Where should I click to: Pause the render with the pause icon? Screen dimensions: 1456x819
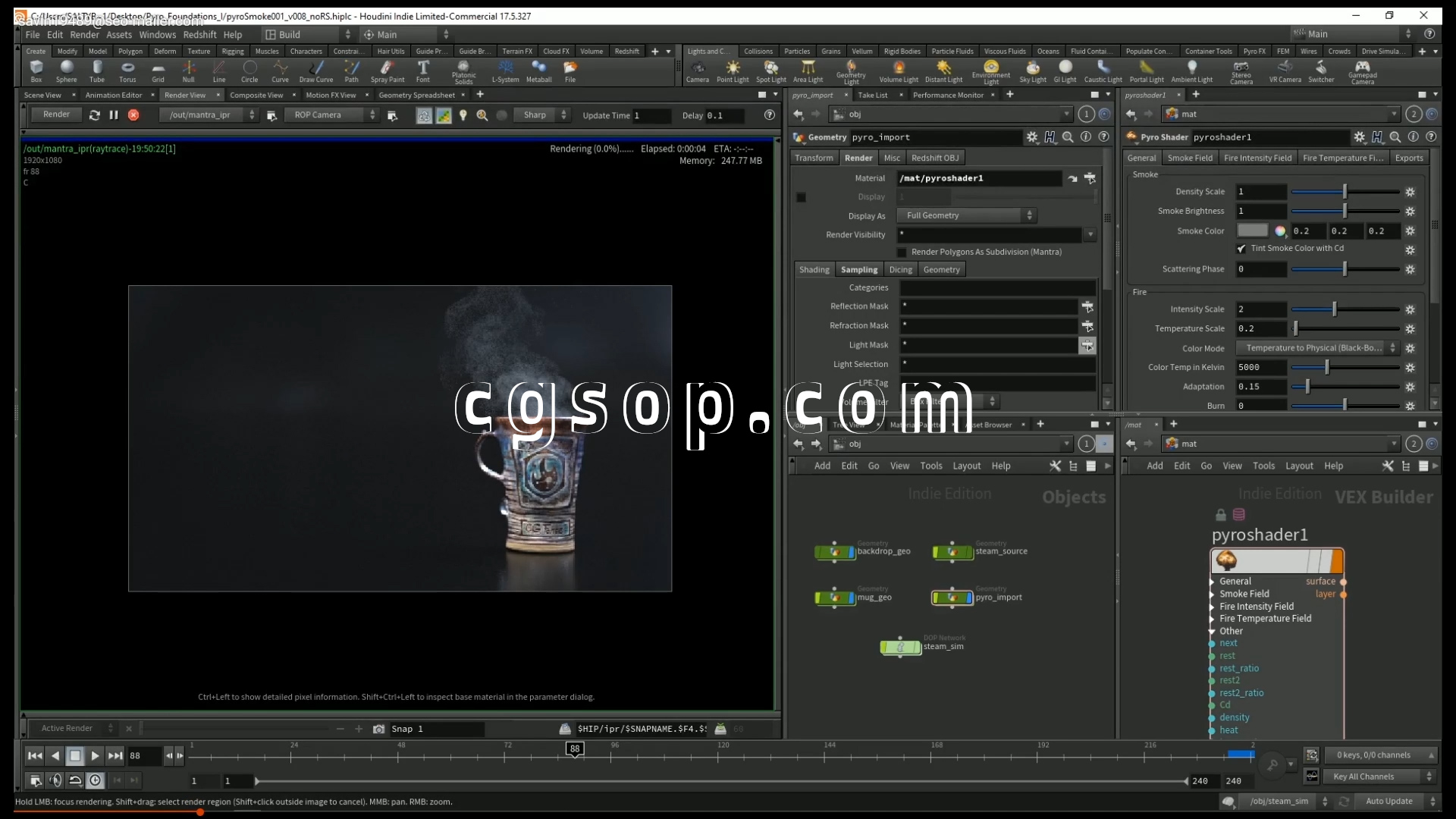[114, 115]
